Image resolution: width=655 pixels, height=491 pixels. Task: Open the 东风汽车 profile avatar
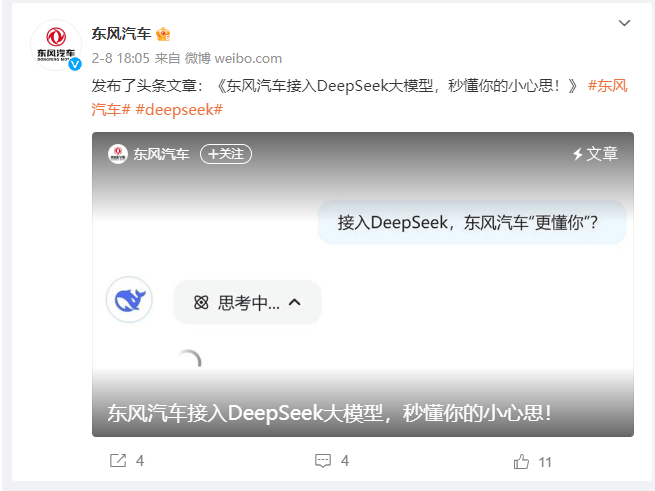tap(56, 46)
